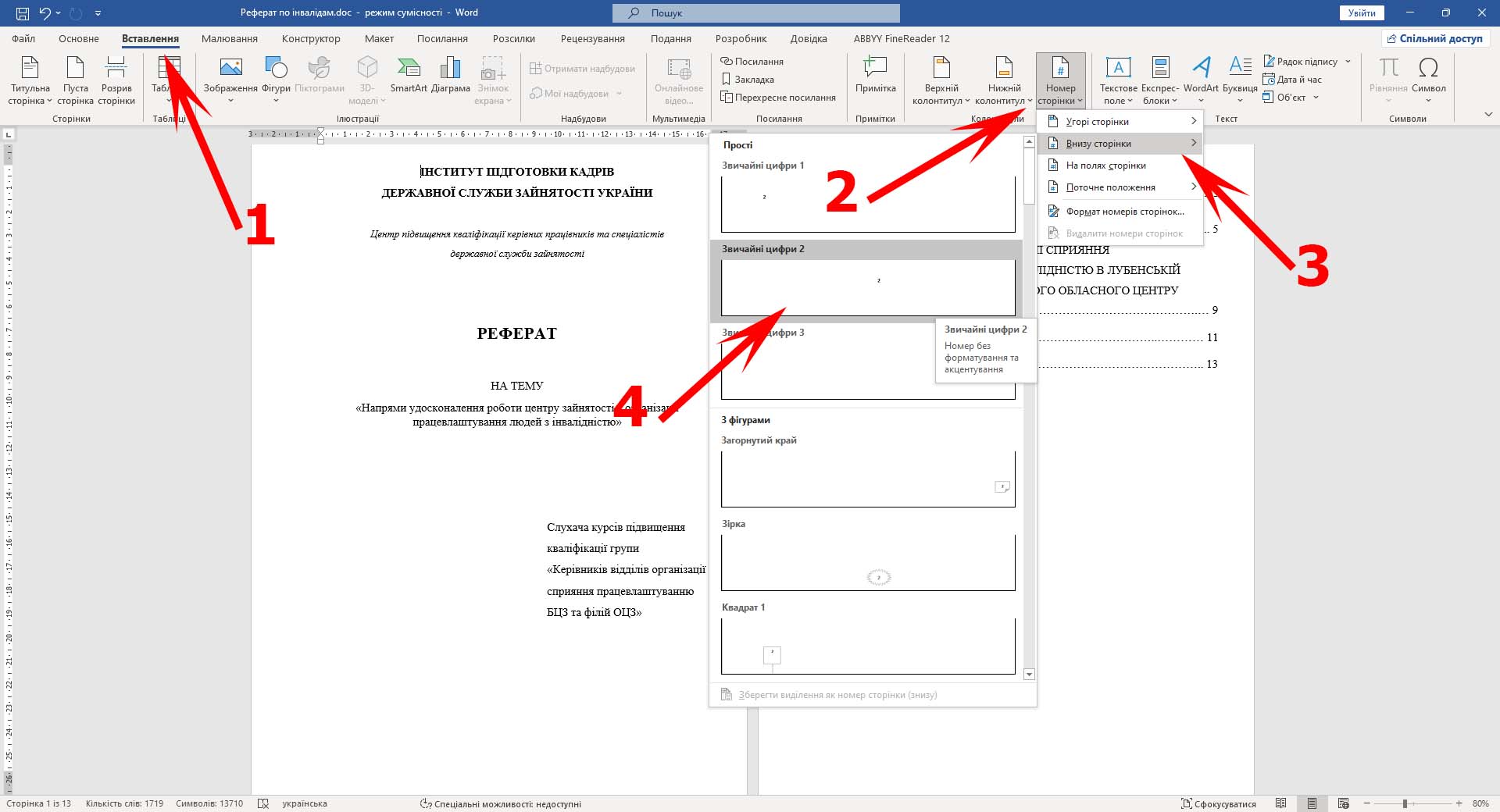The image size is (1500, 812).
Task: Click the spelling check status icon
Action: (263, 803)
